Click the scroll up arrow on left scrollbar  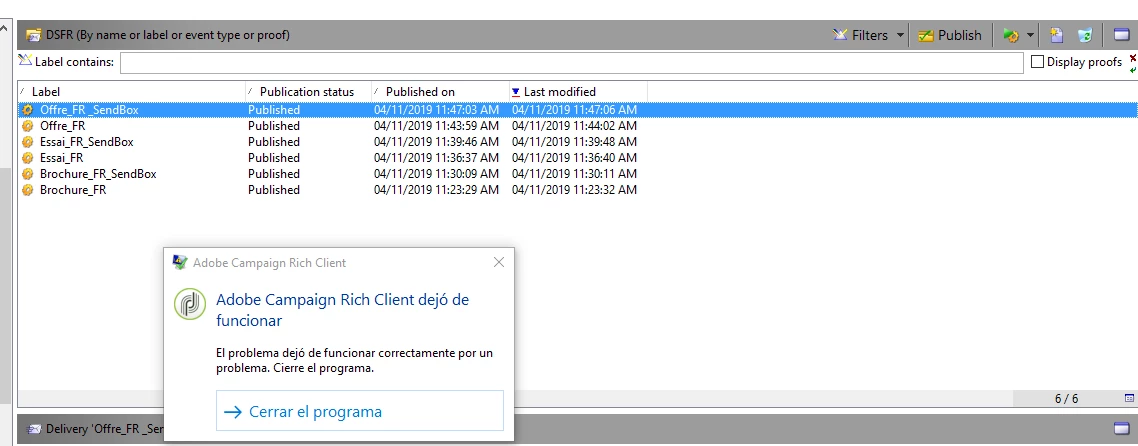5,28
